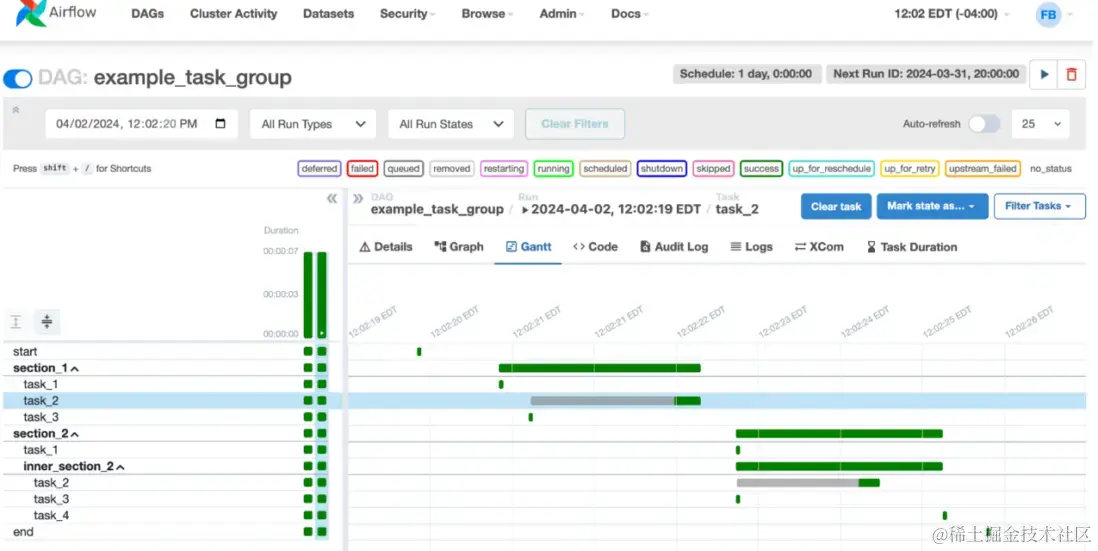
Task: Click the date-time filter input field
Action: point(141,124)
